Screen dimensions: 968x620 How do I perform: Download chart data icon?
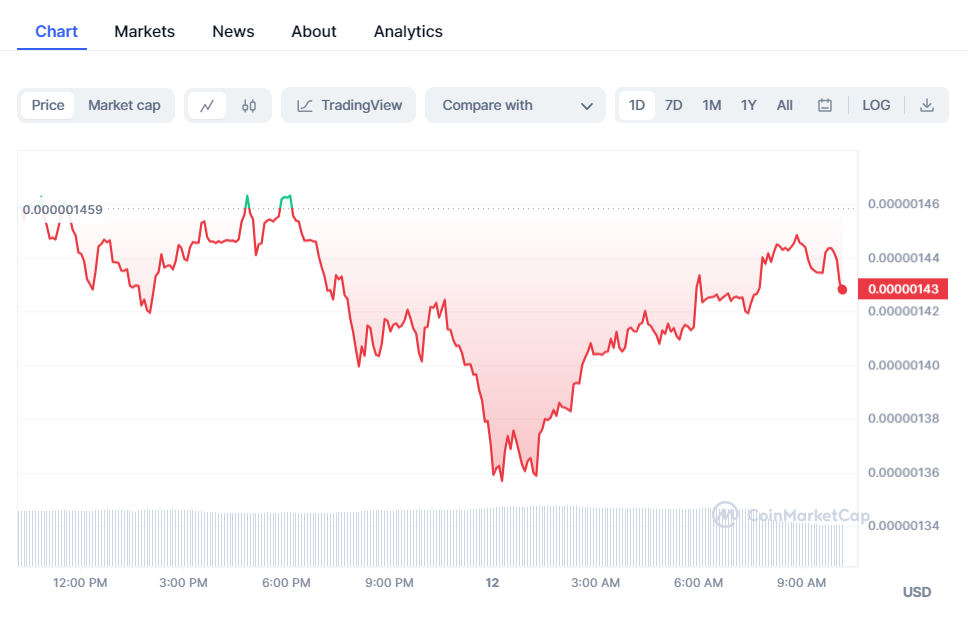927,105
